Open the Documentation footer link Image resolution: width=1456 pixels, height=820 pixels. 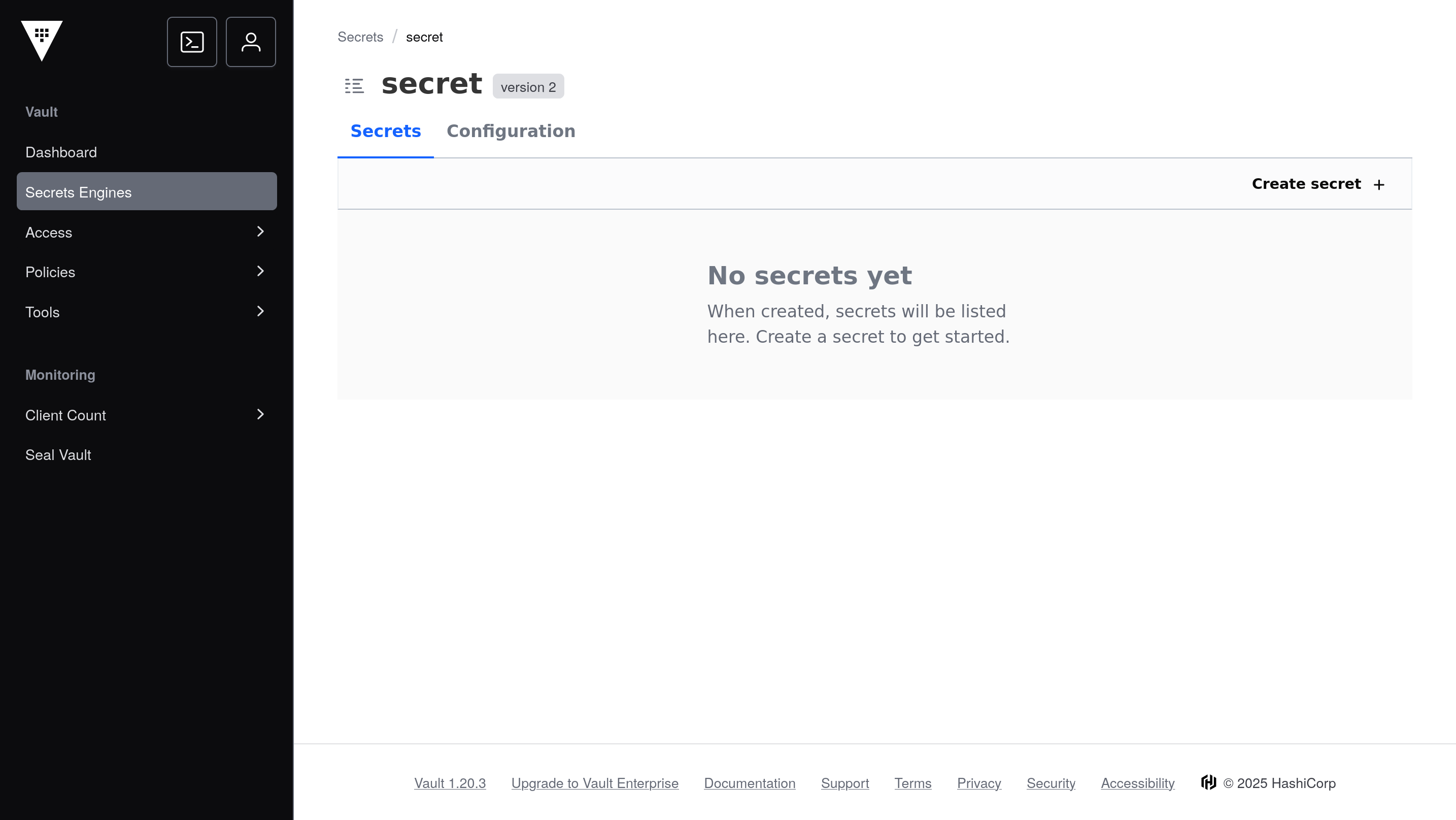(750, 782)
